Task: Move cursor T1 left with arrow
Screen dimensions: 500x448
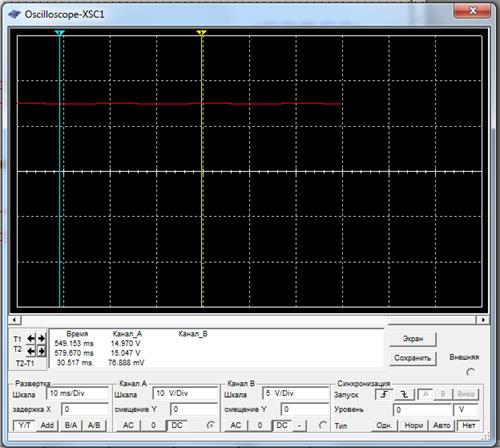Action: point(31,339)
